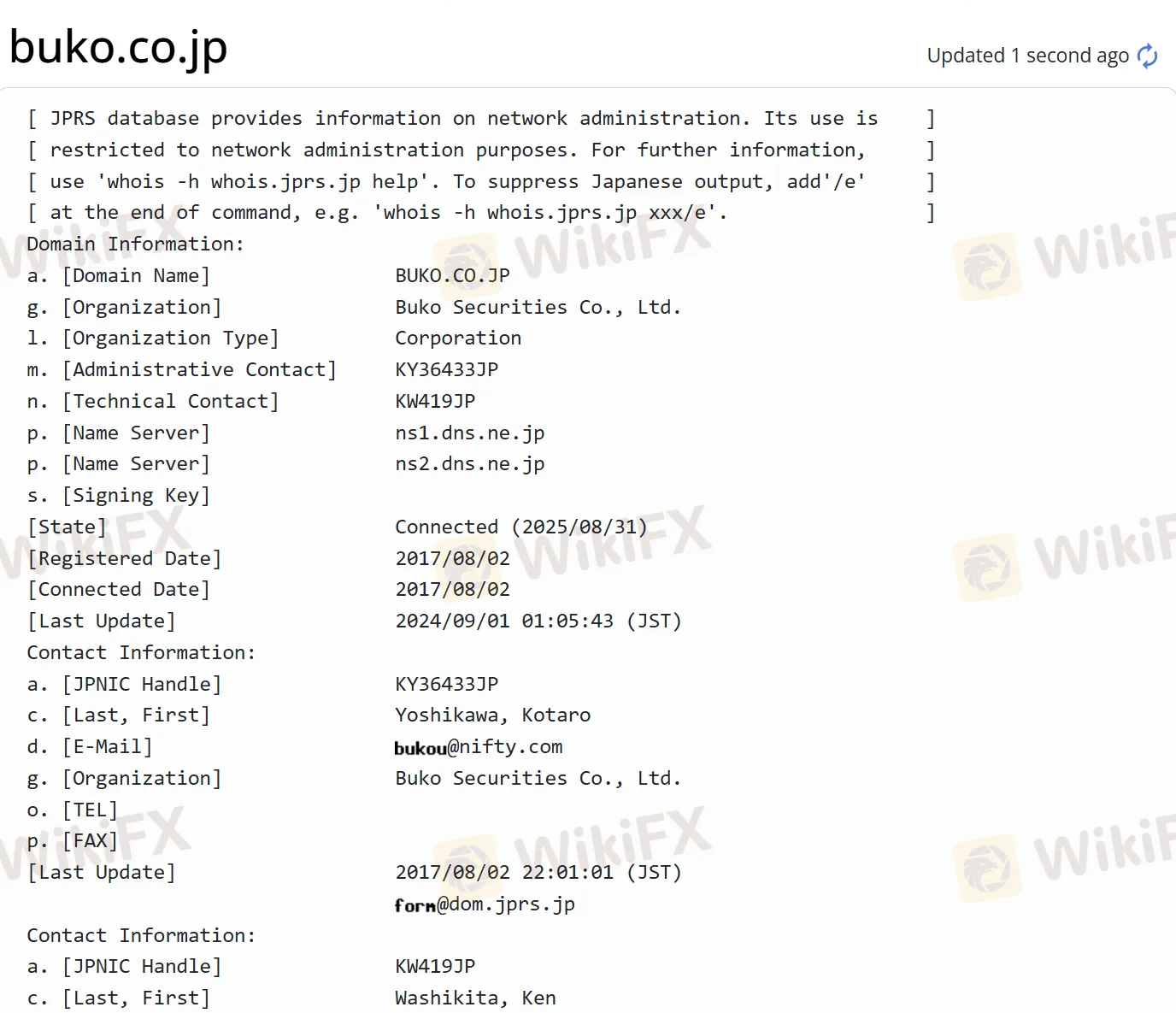
Task: Select Administrative Contact value KY36433JP
Action: pos(446,369)
